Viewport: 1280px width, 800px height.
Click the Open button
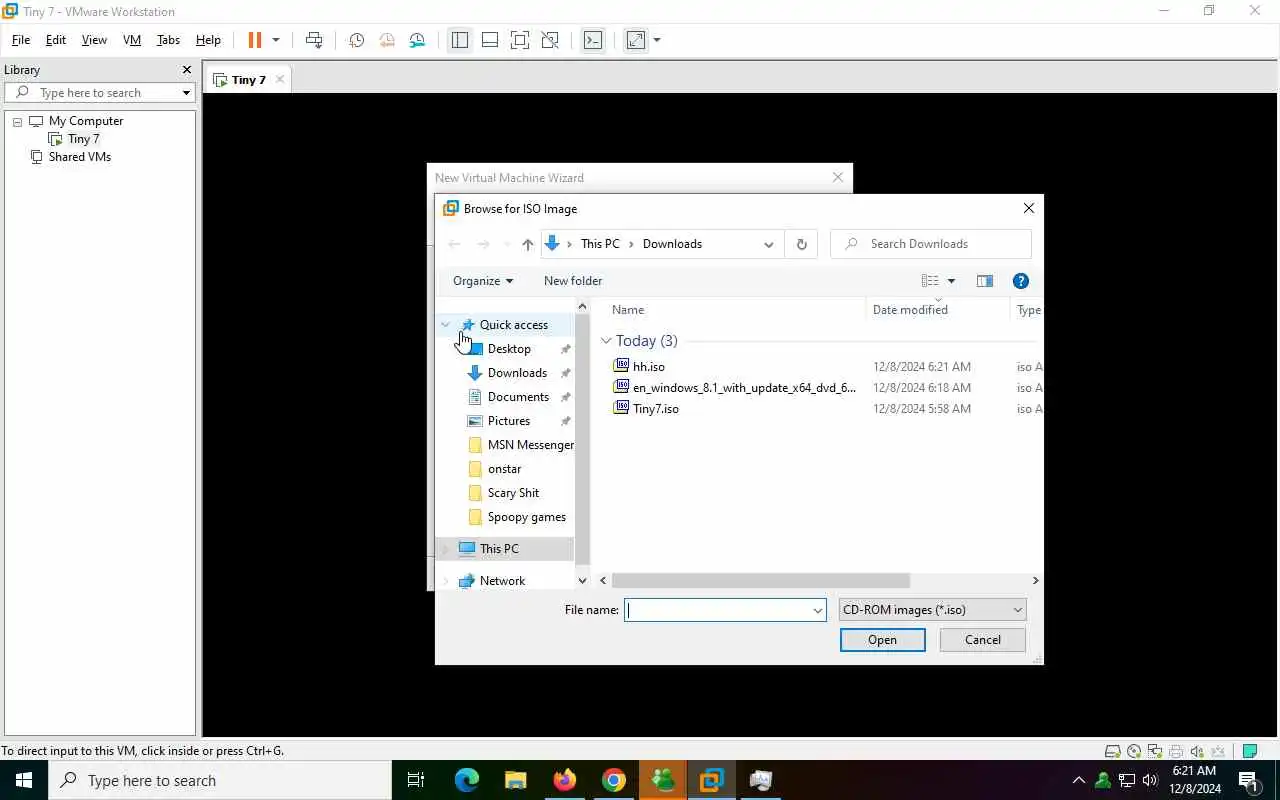(882, 640)
